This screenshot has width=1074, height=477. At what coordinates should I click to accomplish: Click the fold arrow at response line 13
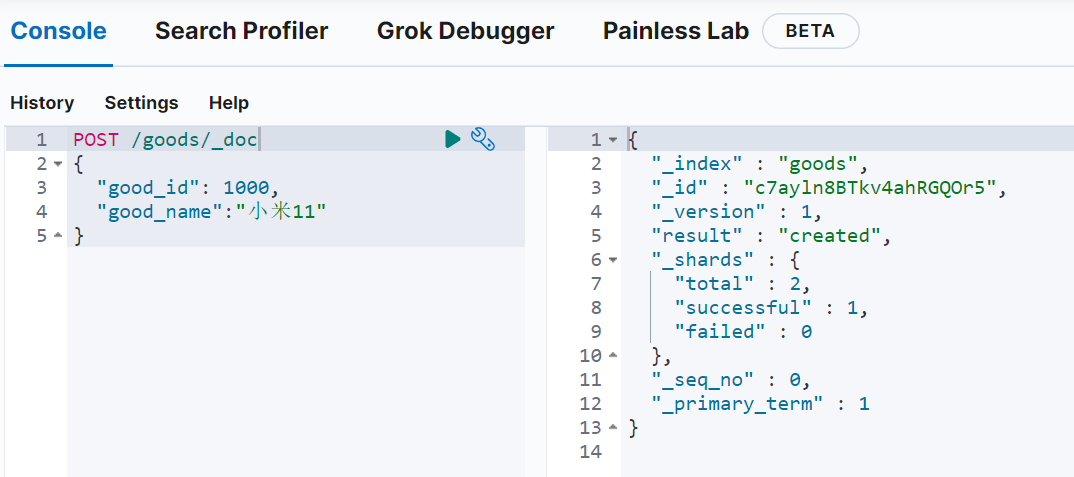click(613, 428)
